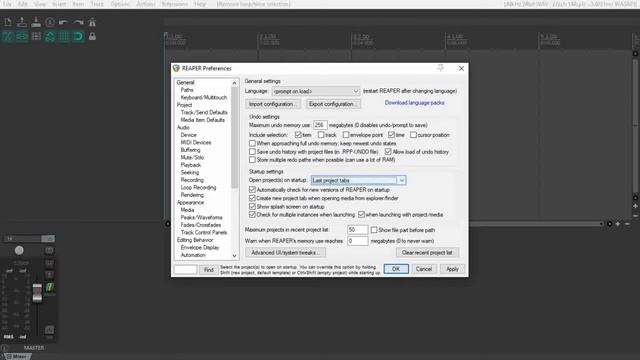Open the Edit menu
This screenshot has width=640, height=360.
point(22,4)
